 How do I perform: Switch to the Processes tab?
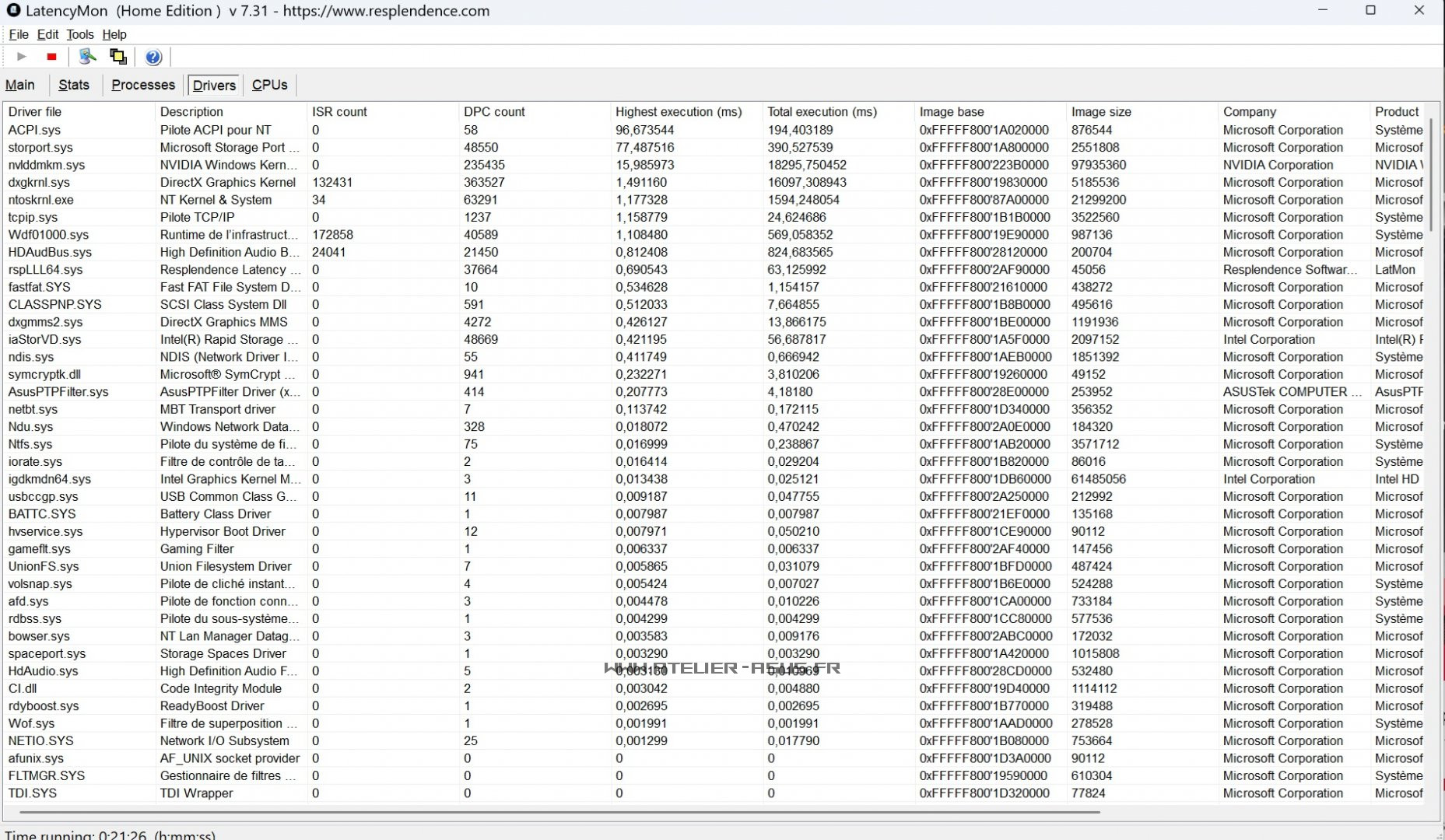[143, 85]
